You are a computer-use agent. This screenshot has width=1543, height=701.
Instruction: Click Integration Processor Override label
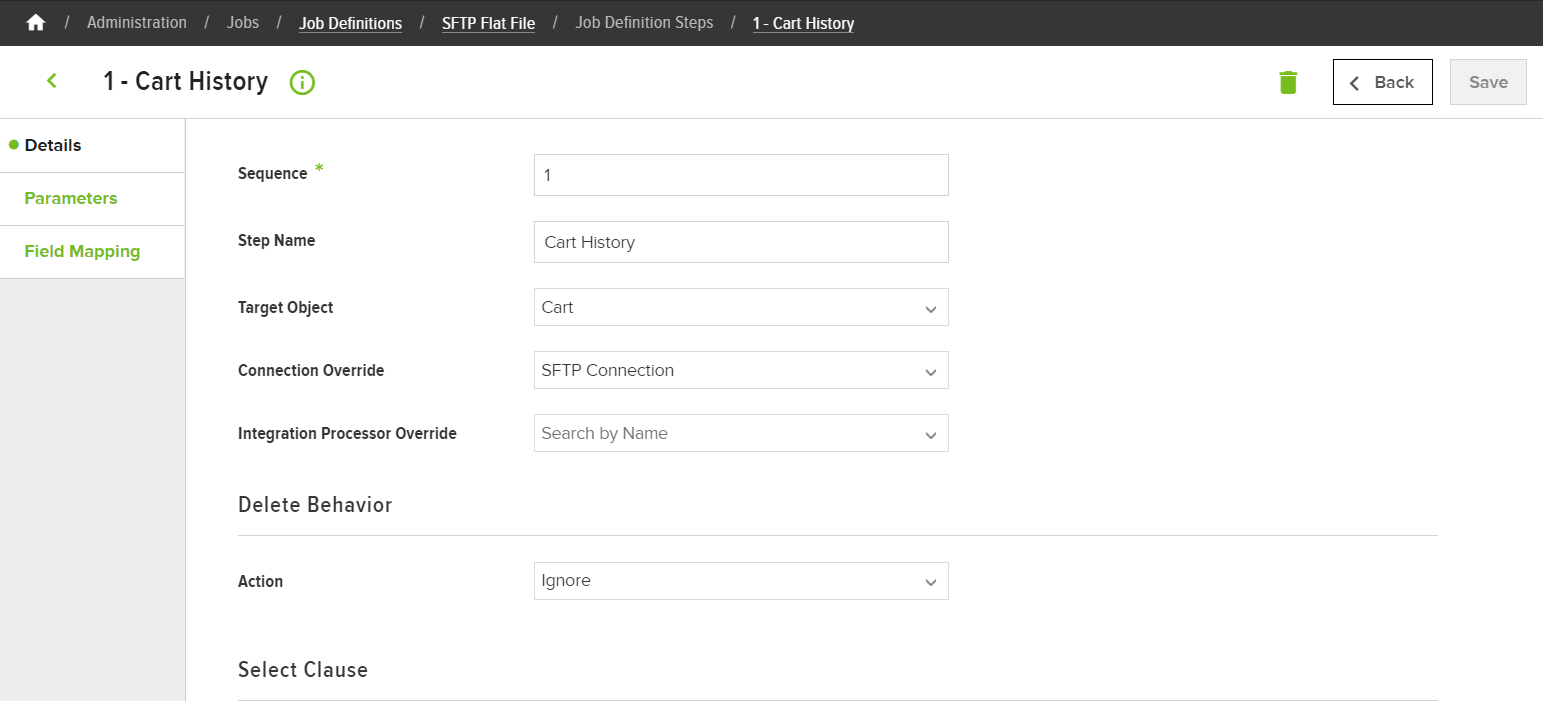coord(347,434)
